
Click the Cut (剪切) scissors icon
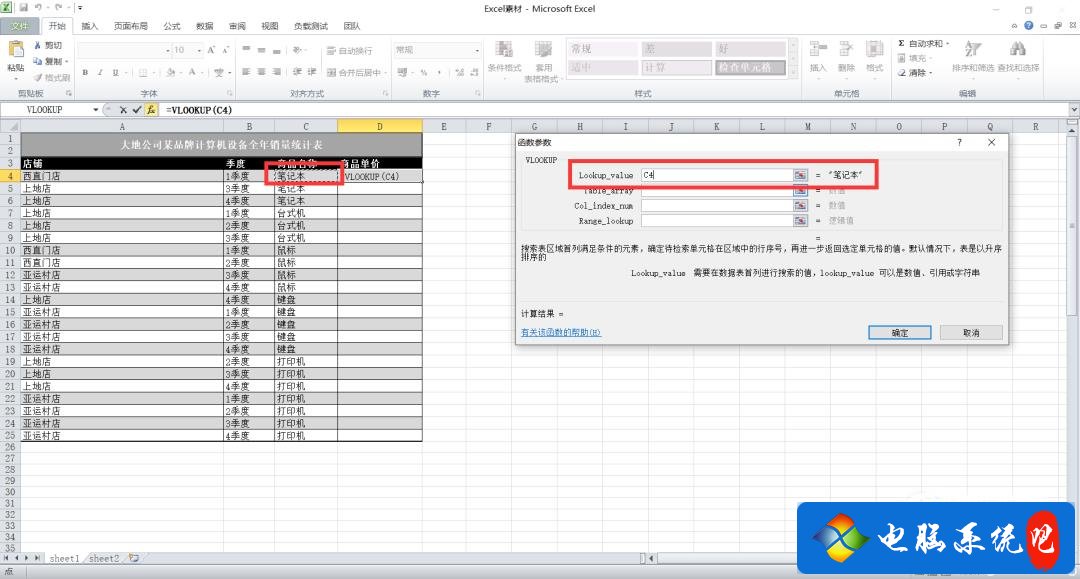[38, 45]
